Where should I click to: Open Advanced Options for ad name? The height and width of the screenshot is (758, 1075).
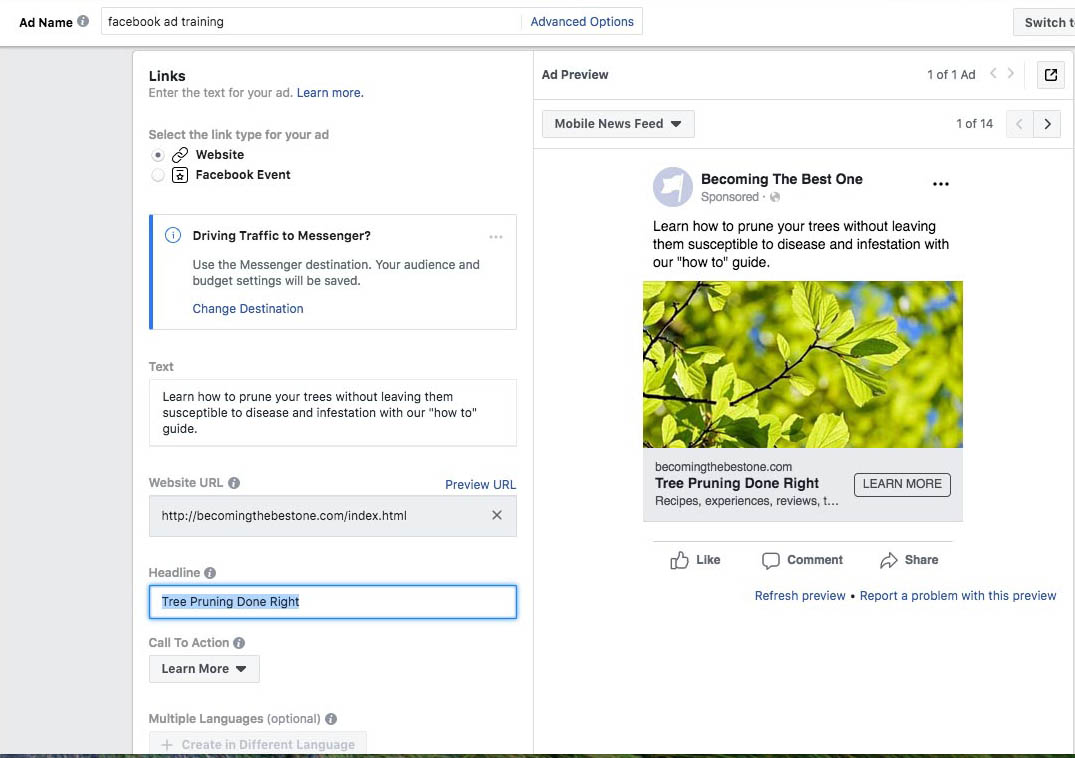(x=582, y=21)
